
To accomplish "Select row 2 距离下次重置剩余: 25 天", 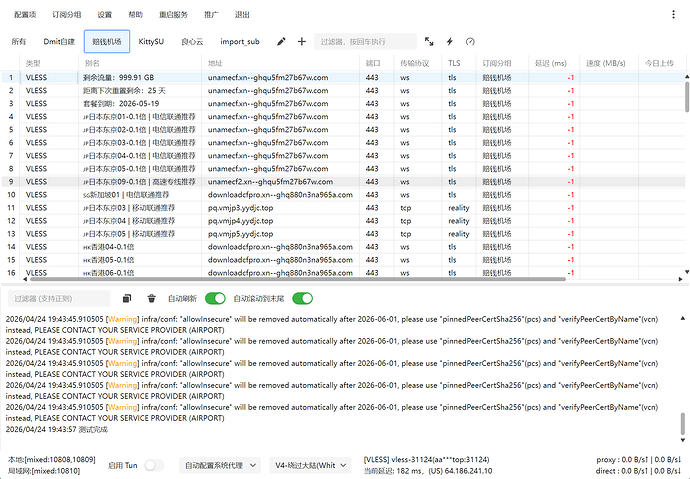I will 342,91.
